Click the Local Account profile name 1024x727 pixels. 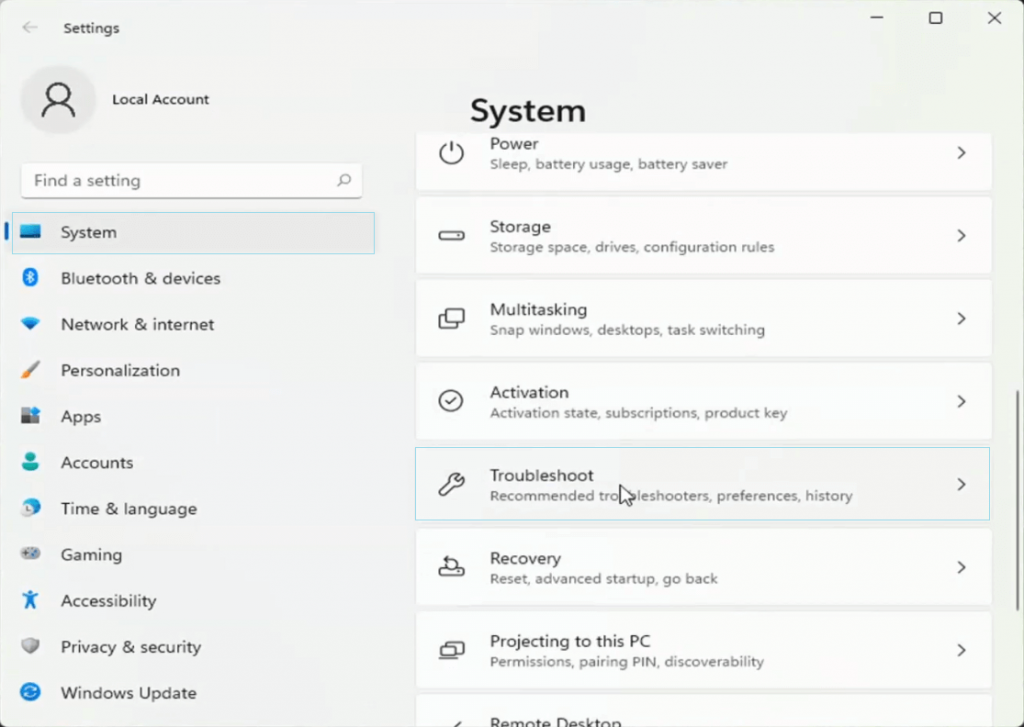160,100
